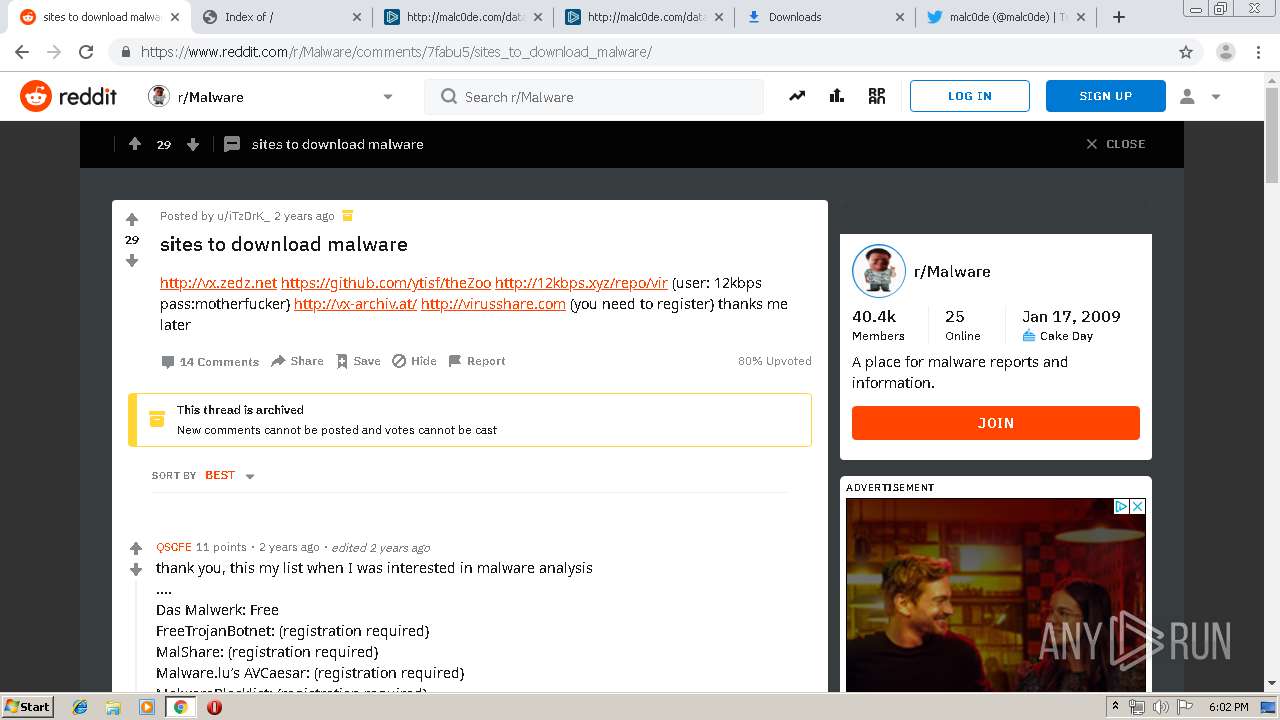Click 14 Comments under the post
The image size is (1280, 720).
[210, 362]
